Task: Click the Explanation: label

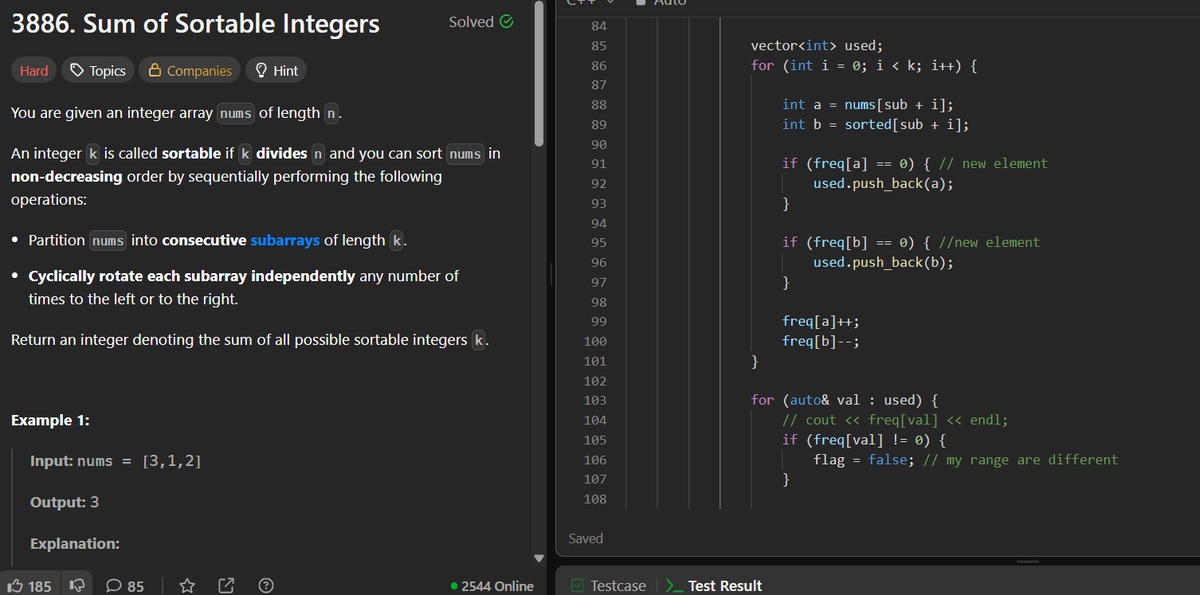Action: pyautogui.click(x=75, y=544)
